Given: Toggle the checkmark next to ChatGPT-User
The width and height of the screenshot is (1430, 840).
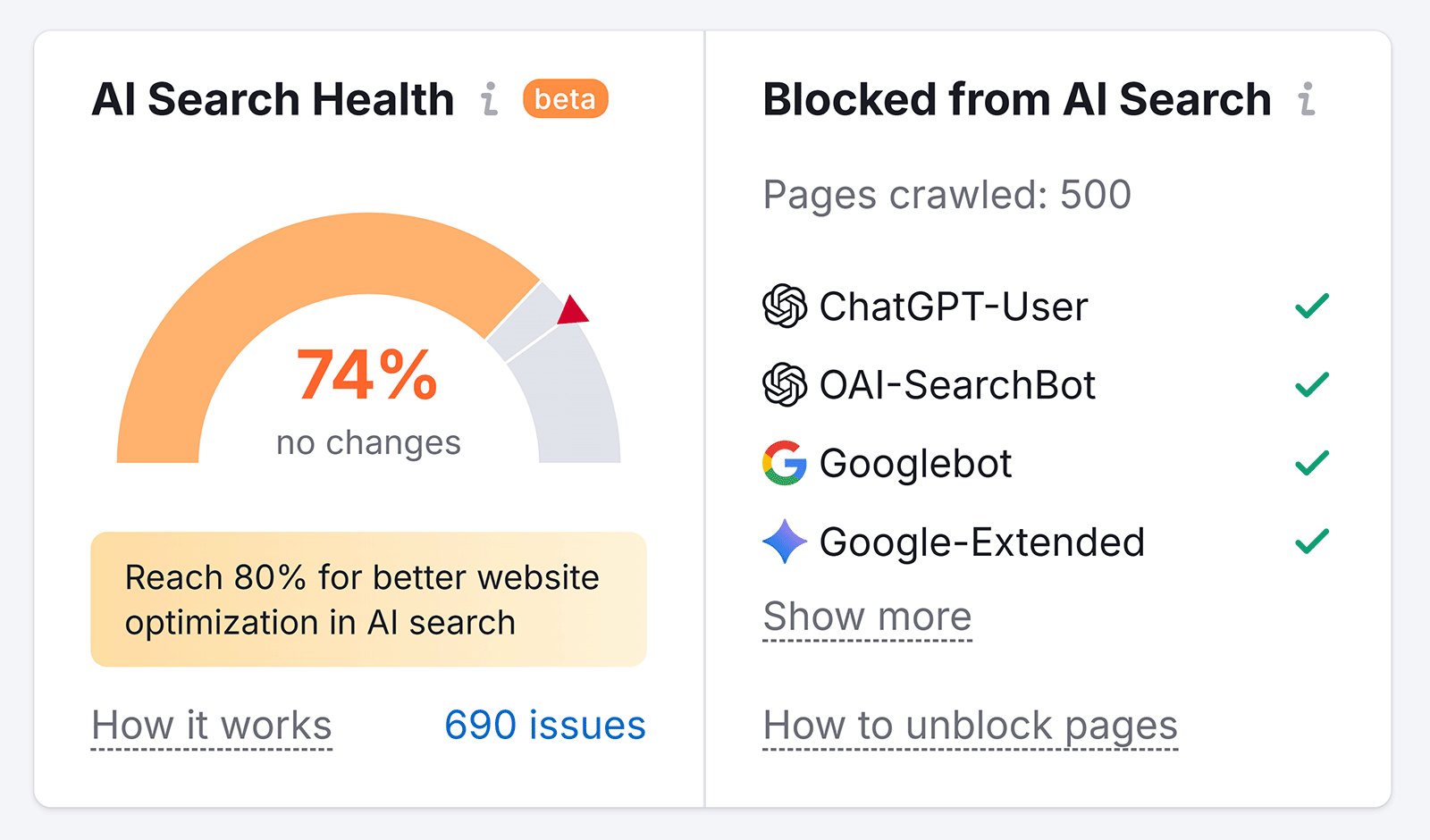Looking at the screenshot, I should tap(1311, 307).
